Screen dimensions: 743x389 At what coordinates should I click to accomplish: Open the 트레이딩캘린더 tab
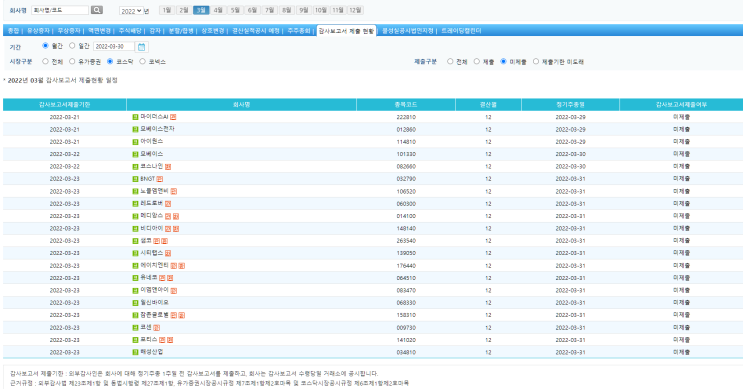461,31
